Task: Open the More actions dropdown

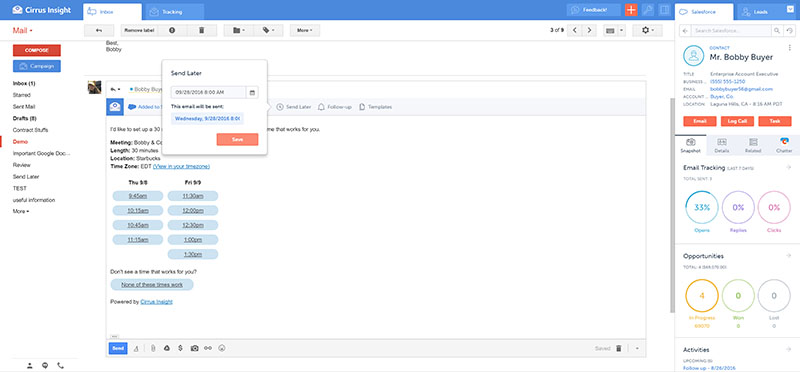Action: 305,31
